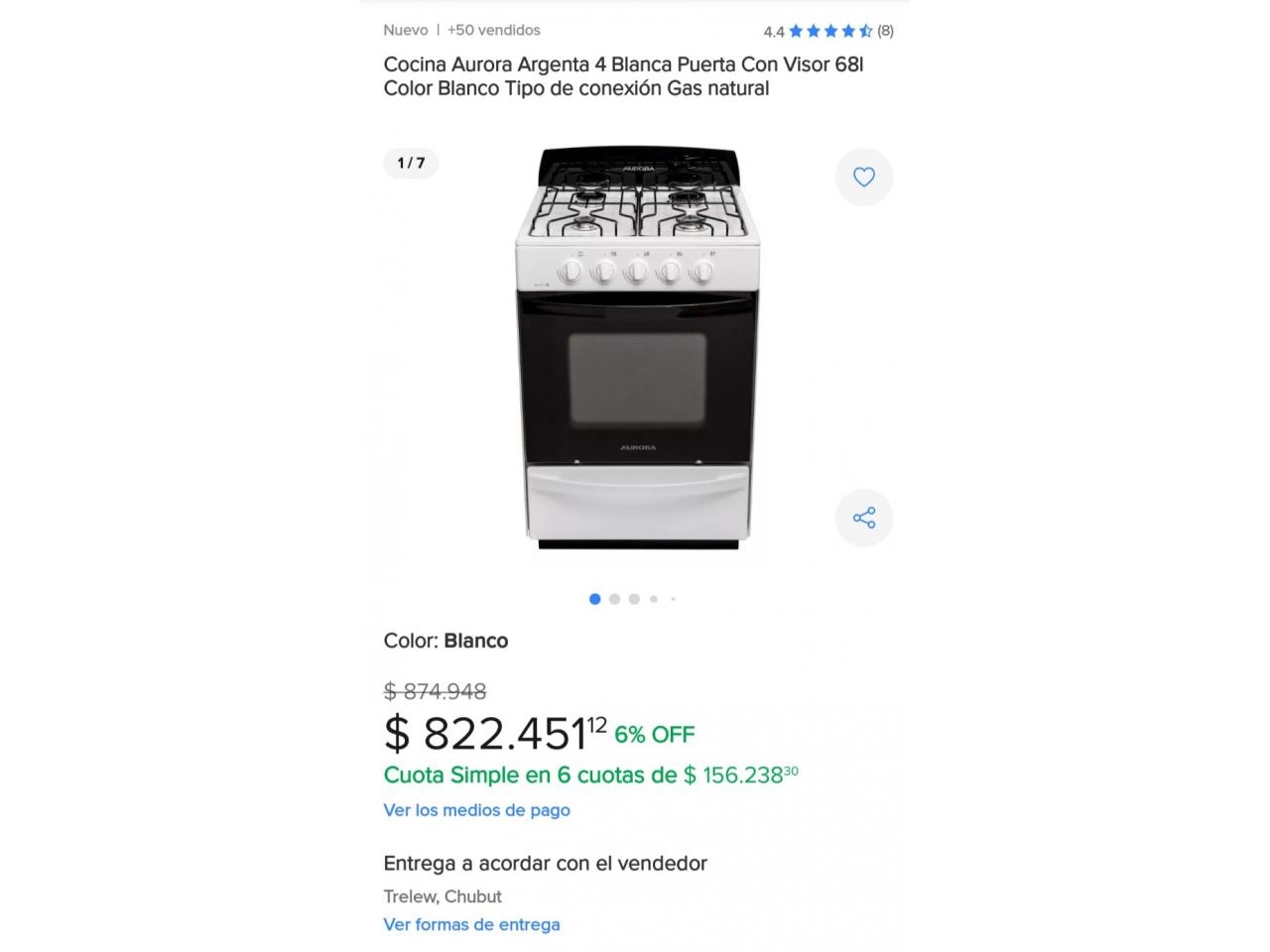Open 'Ver los medios de pago' link
1270x952 pixels.
click(477, 810)
